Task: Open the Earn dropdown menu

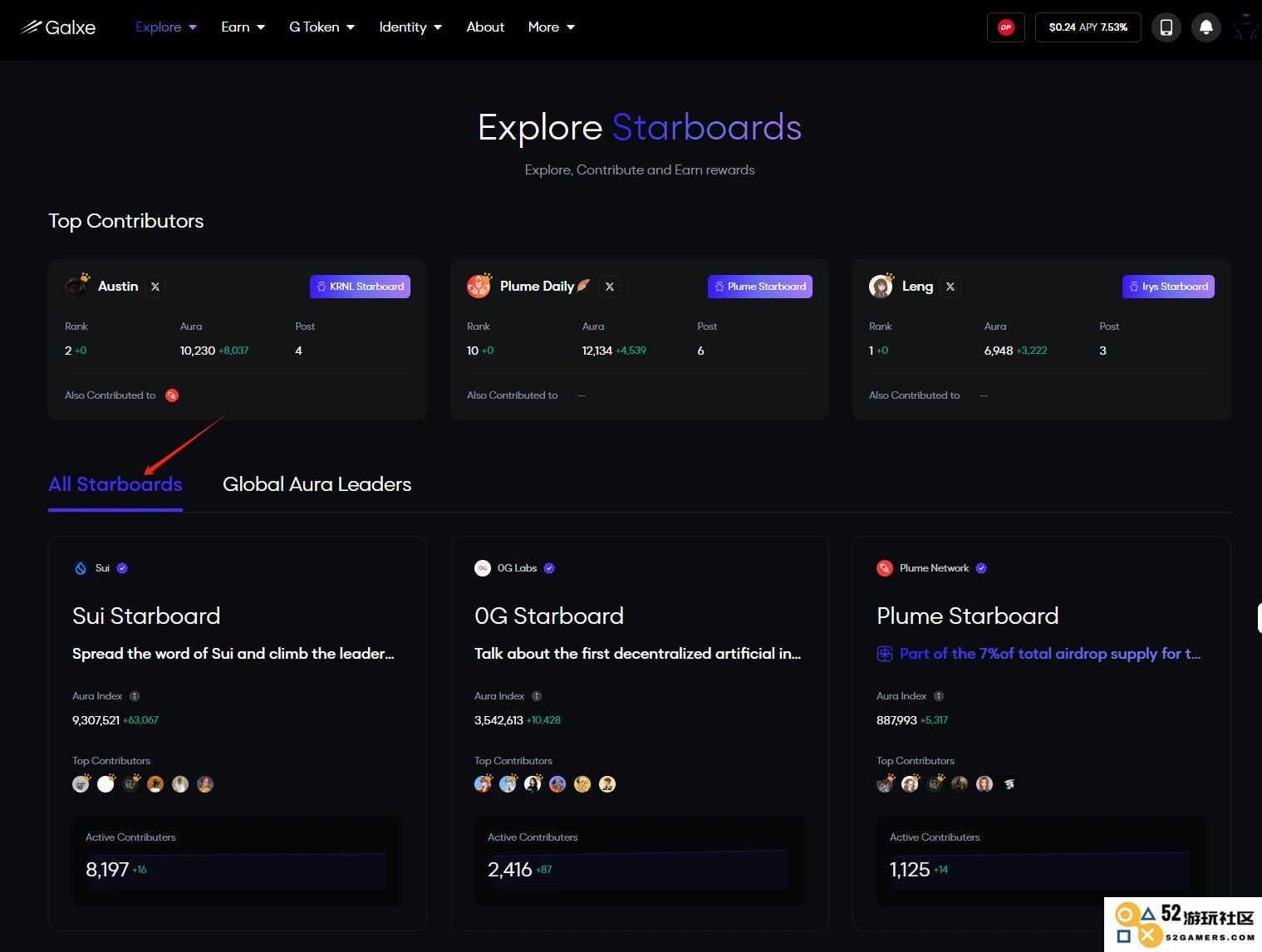Action: tap(243, 27)
